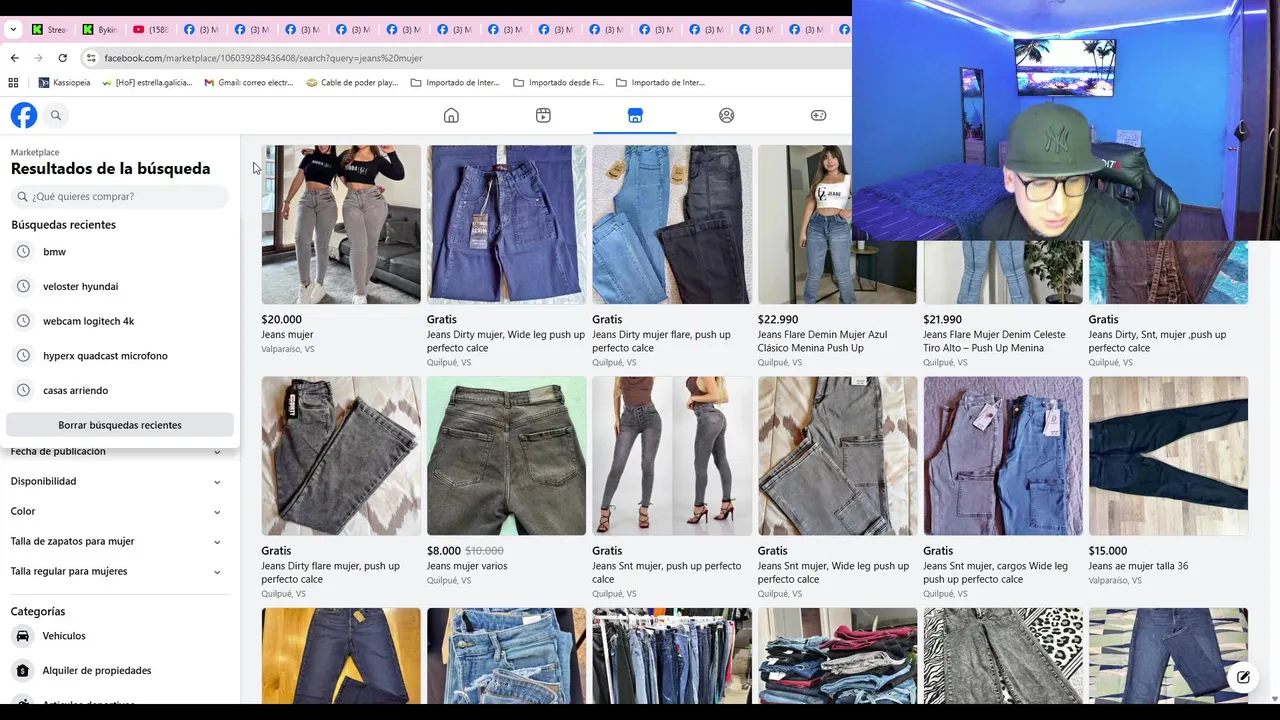Viewport: 1280px width, 720px height.
Task: Open listing title Jeans ae mujer talla 36
Action: pos(1138,566)
